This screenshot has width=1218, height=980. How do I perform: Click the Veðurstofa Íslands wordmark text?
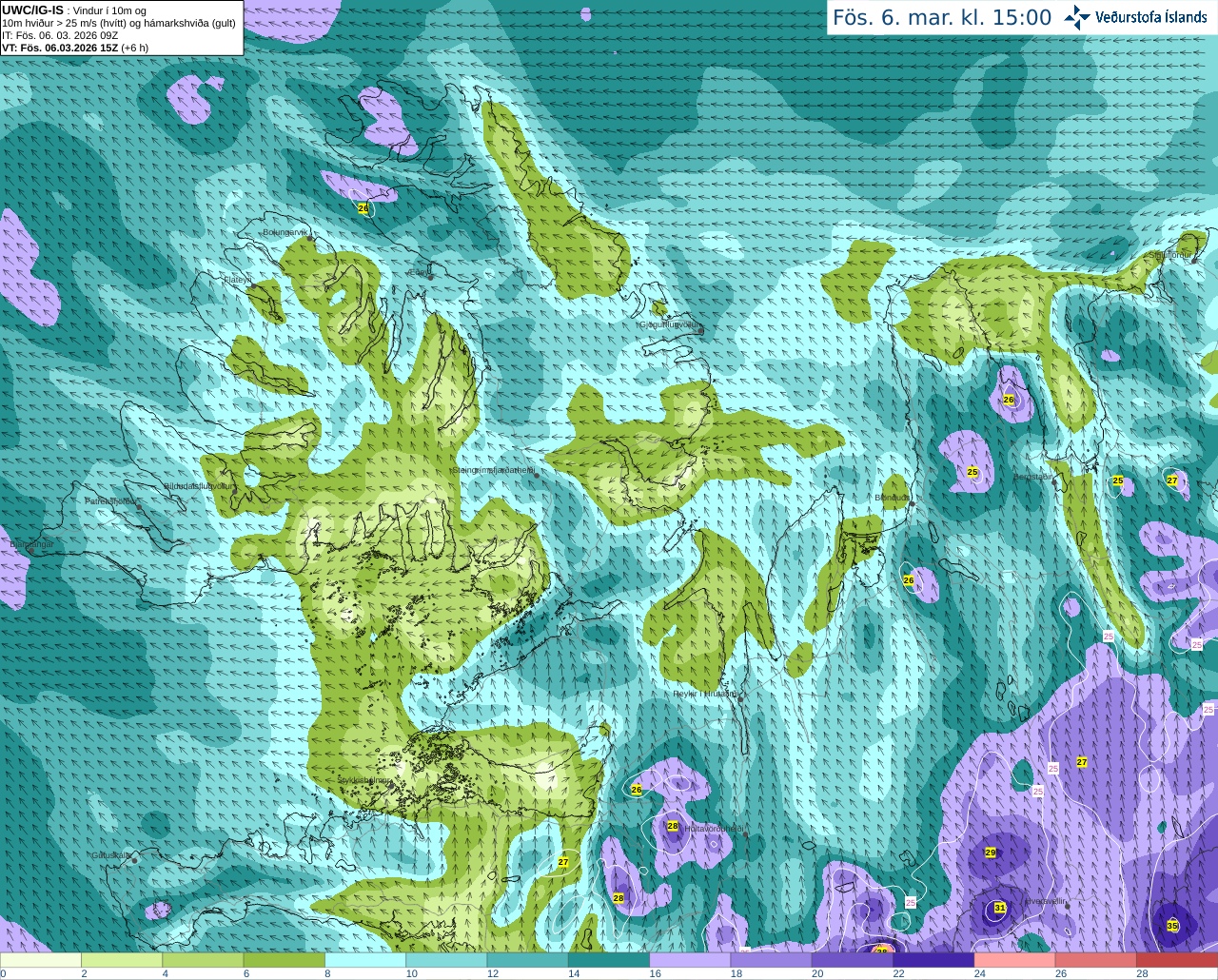pyautogui.click(x=1151, y=17)
